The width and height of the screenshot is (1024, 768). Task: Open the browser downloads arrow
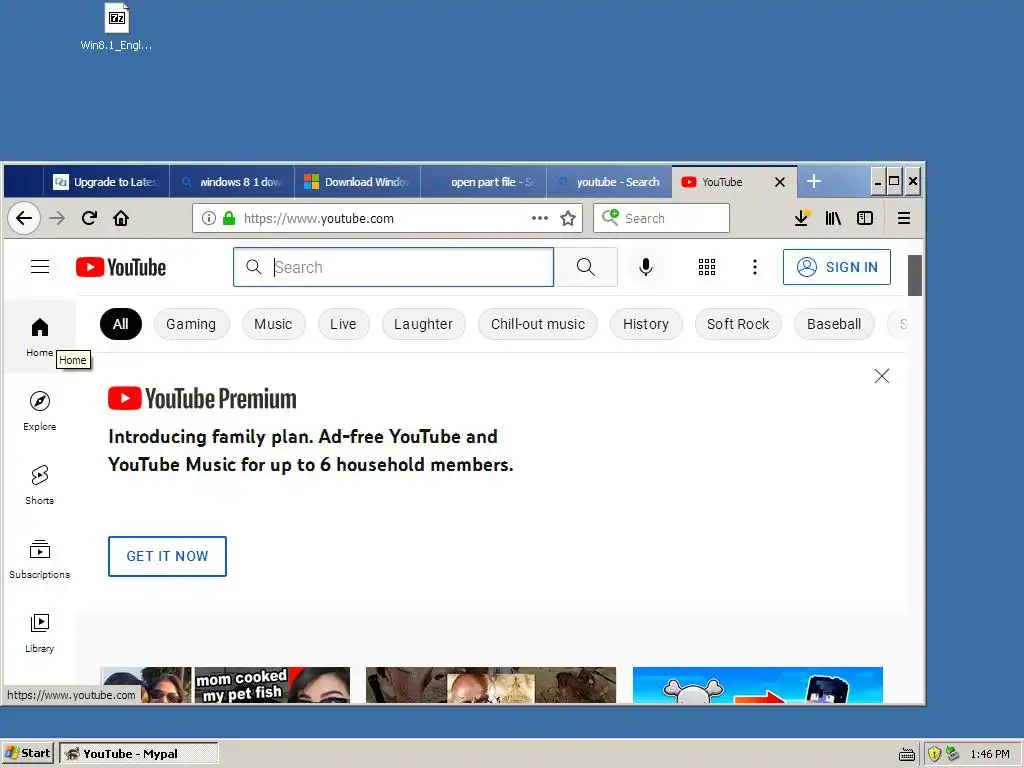(x=801, y=218)
